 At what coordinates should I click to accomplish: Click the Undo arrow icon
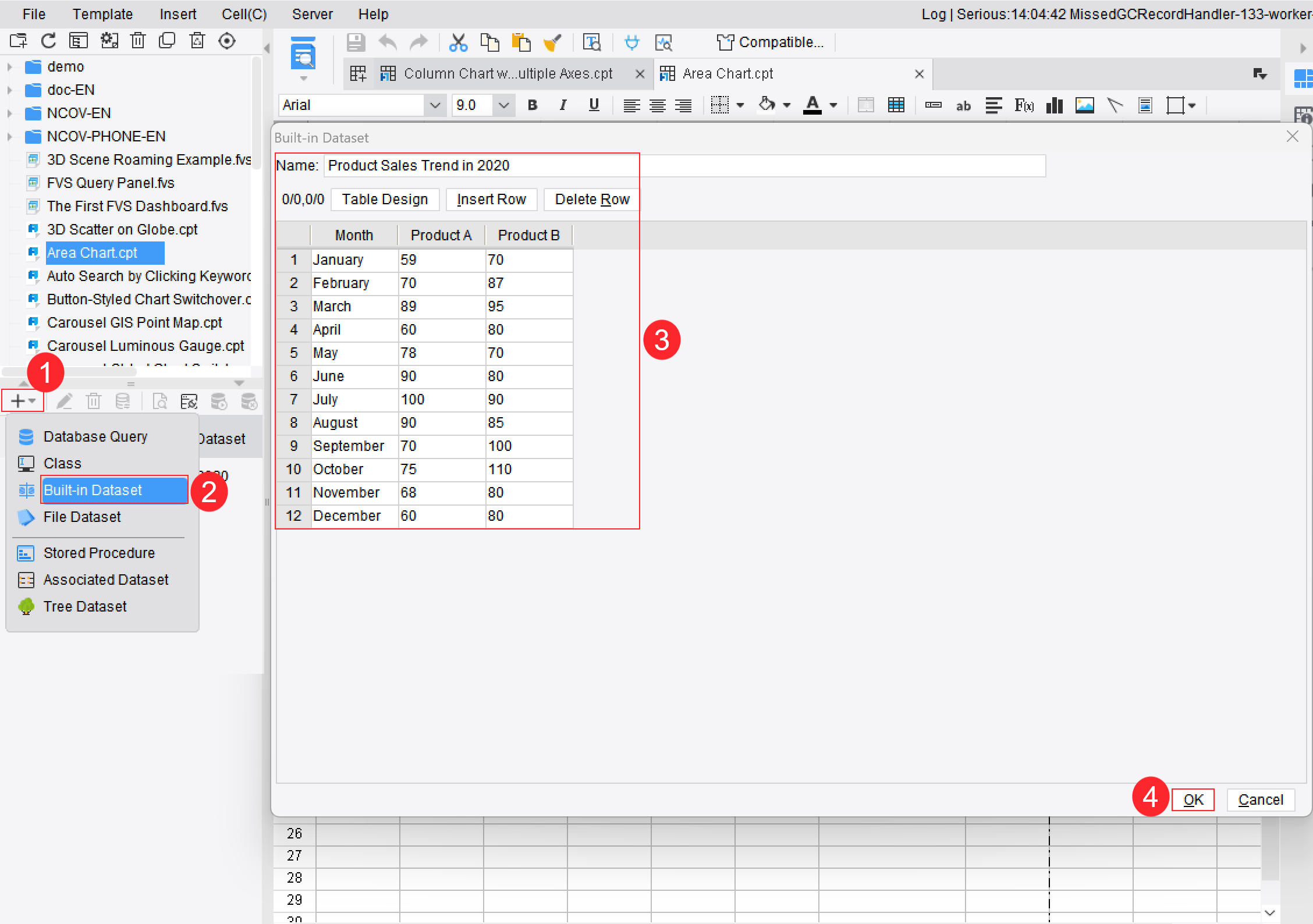(387, 42)
